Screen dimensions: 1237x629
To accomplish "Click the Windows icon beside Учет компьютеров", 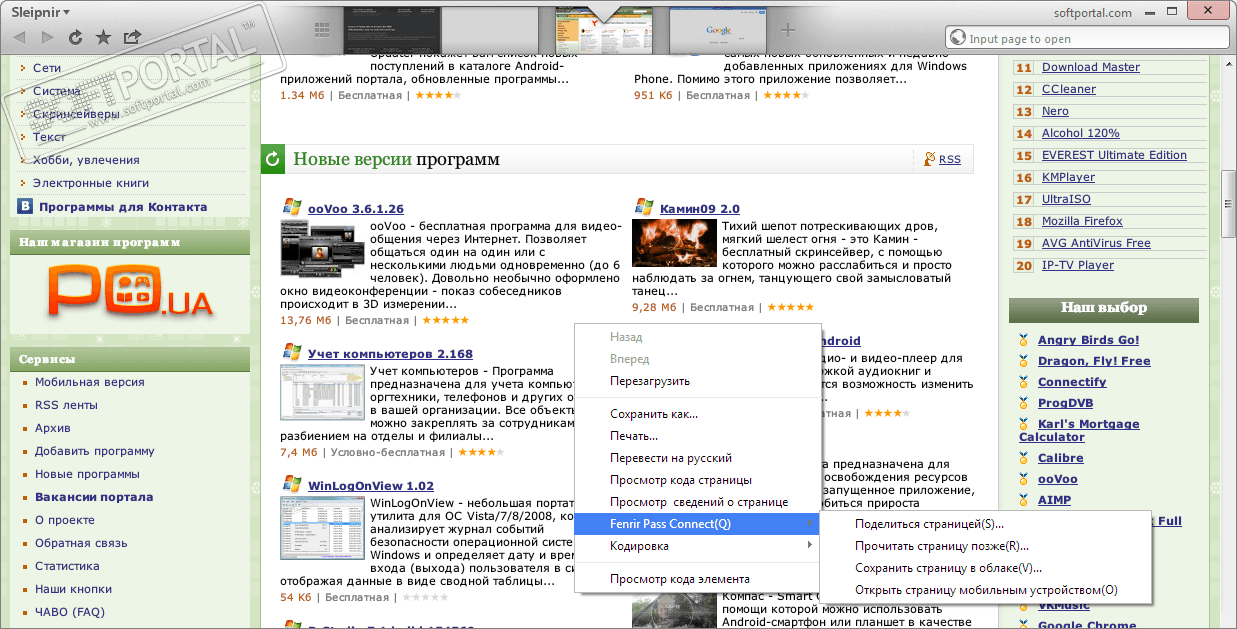I will point(292,352).
